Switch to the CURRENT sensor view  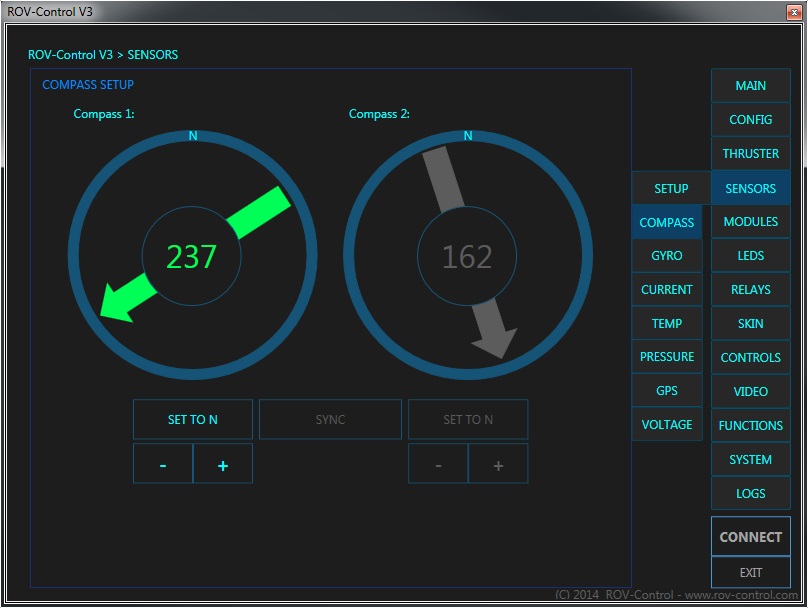pos(667,289)
